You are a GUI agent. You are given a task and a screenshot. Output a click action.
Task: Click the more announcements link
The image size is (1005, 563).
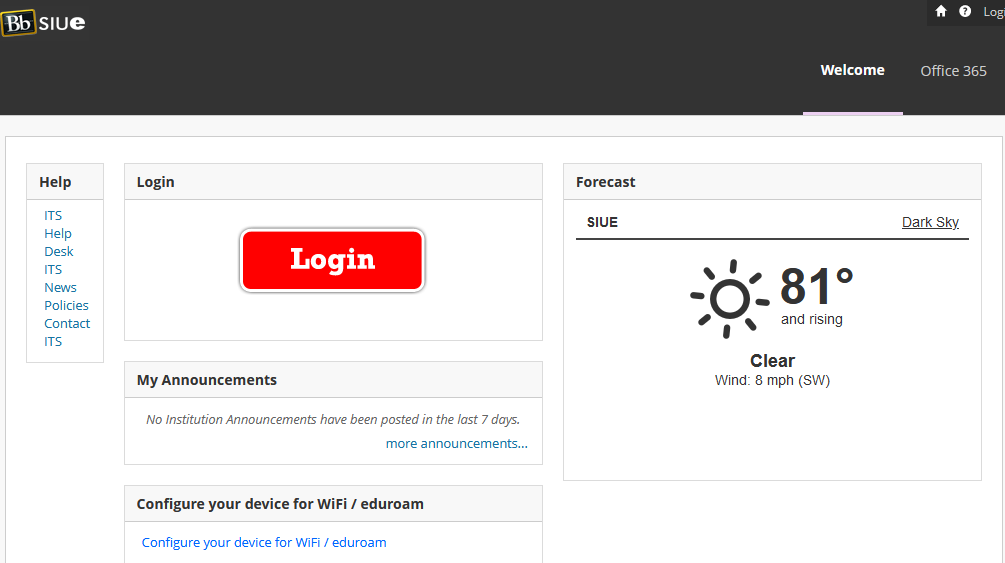coord(456,443)
